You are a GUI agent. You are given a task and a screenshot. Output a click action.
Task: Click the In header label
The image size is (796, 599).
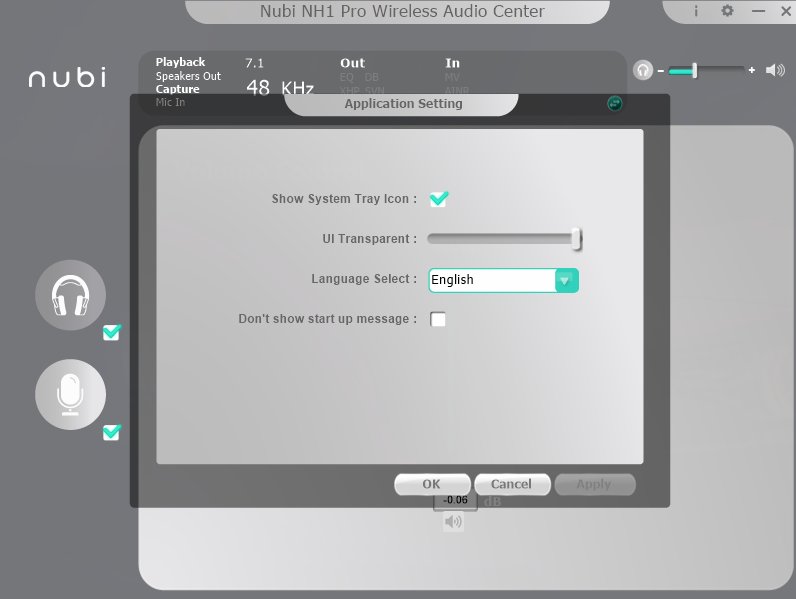[x=452, y=63]
